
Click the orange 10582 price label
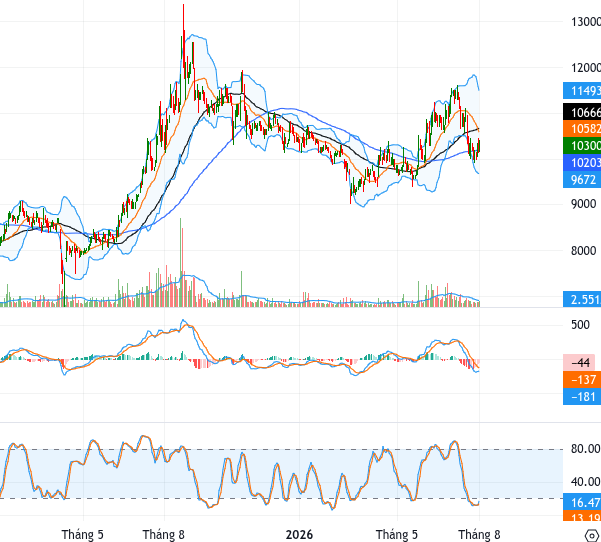pos(582,128)
